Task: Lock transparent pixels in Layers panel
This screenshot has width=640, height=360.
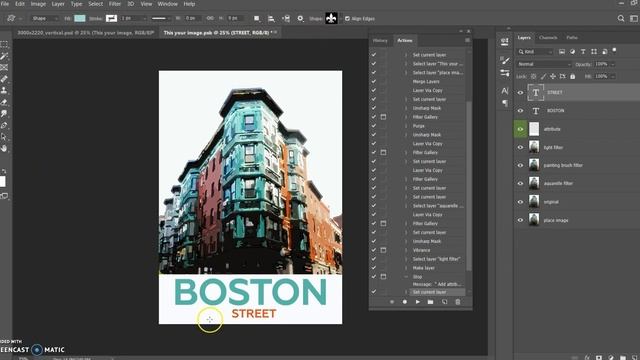Action: click(x=533, y=76)
